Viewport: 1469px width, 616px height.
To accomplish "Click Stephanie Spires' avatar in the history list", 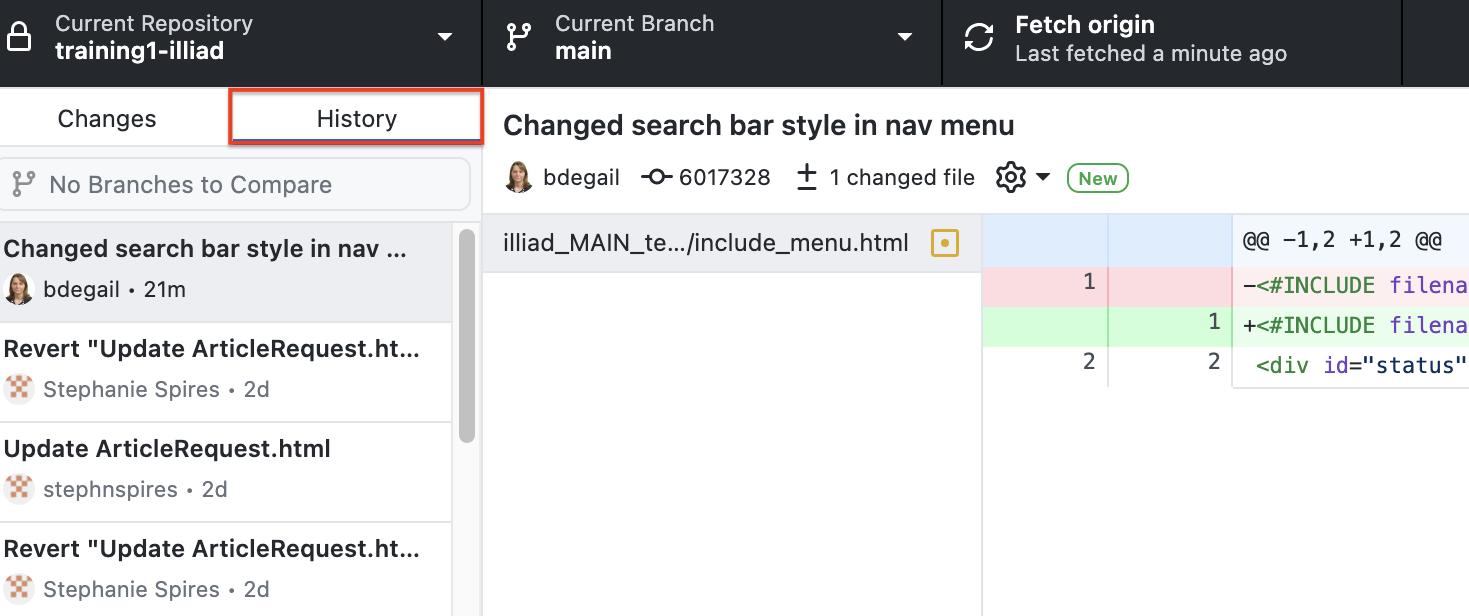I will coord(19,389).
